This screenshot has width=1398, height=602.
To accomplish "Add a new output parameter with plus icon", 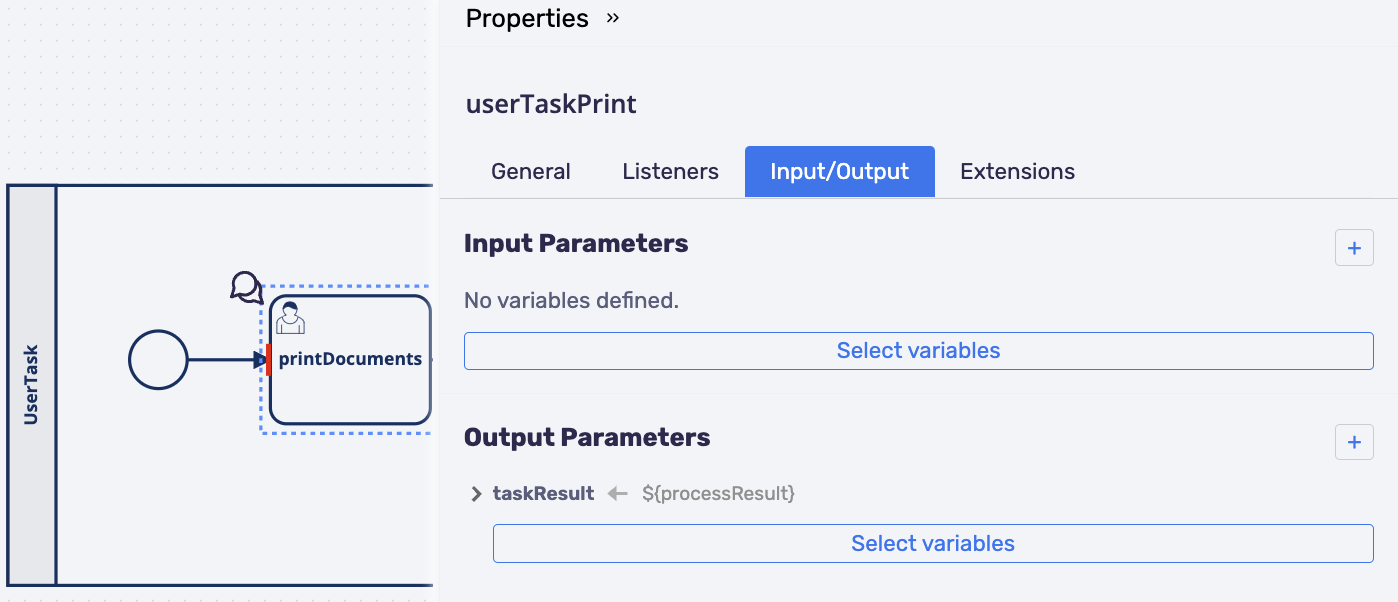I will (x=1354, y=442).
